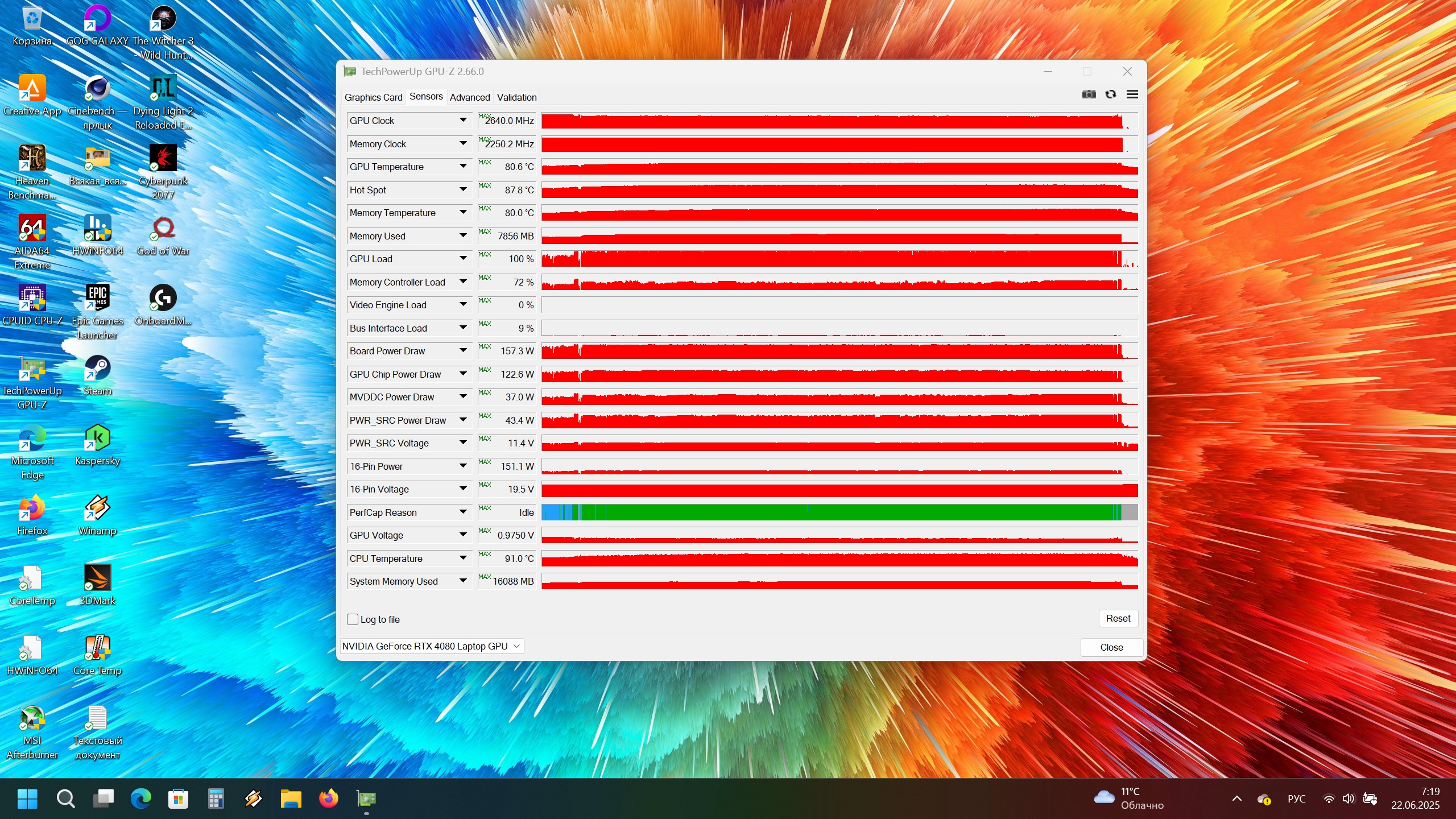Click the Close button at the bottom
Image resolution: width=1456 pixels, height=819 pixels.
(x=1111, y=647)
